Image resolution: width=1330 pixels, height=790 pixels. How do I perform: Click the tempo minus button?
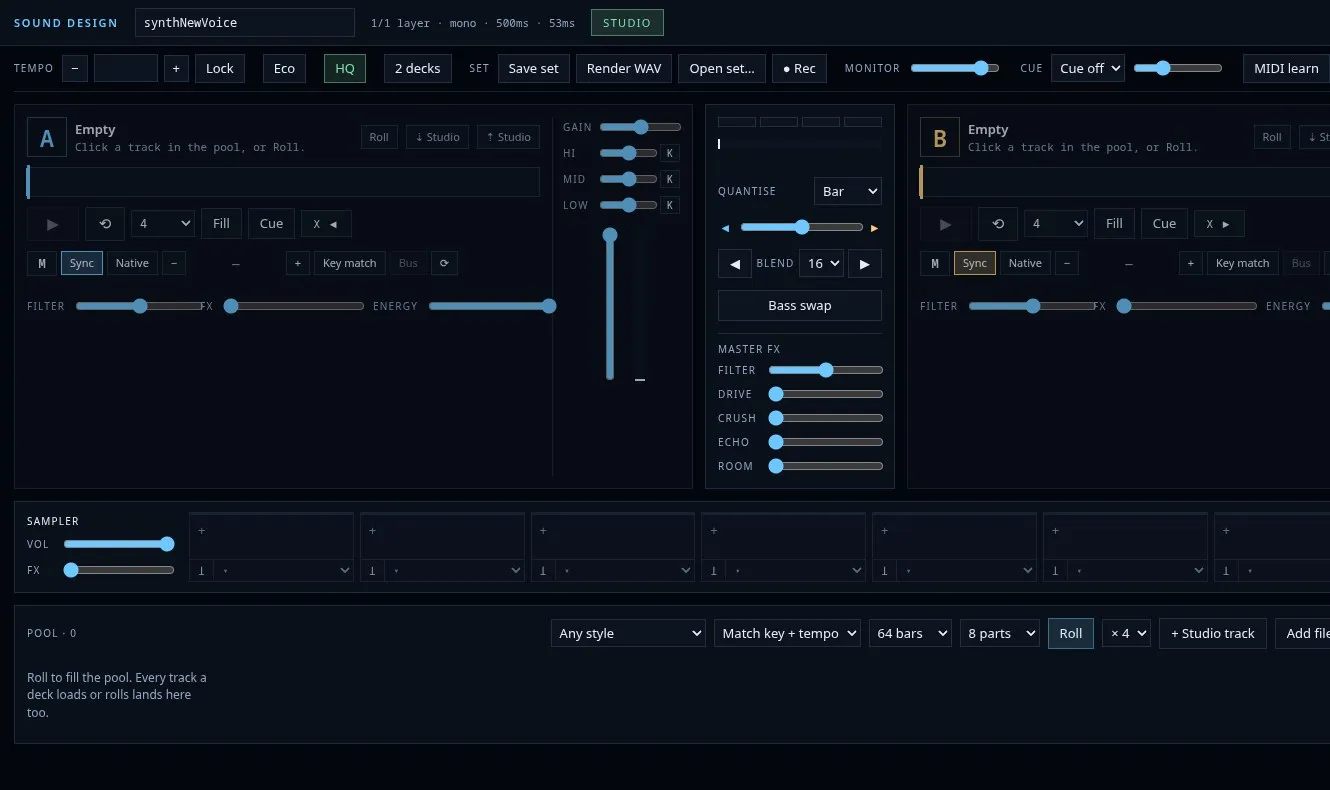point(75,68)
